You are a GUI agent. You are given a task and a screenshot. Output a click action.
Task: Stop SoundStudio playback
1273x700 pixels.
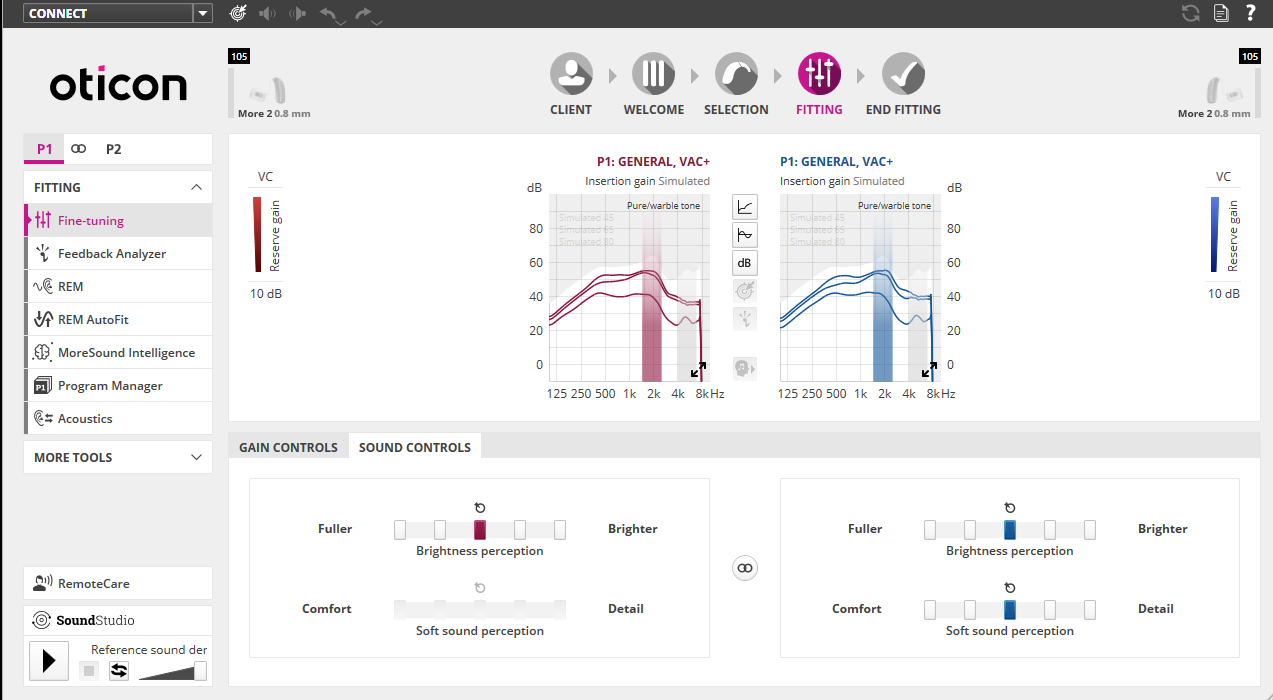pos(89,670)
